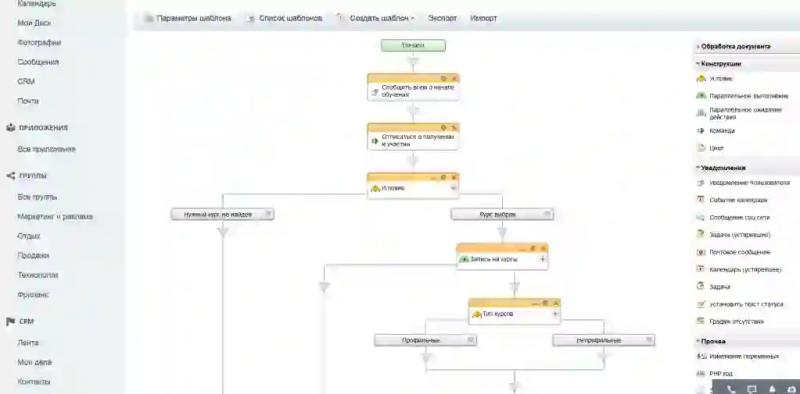This screenshot has height=394, width=800.
Task: Click 'Экспорт' in toolbar
Action: pos(442,18)
